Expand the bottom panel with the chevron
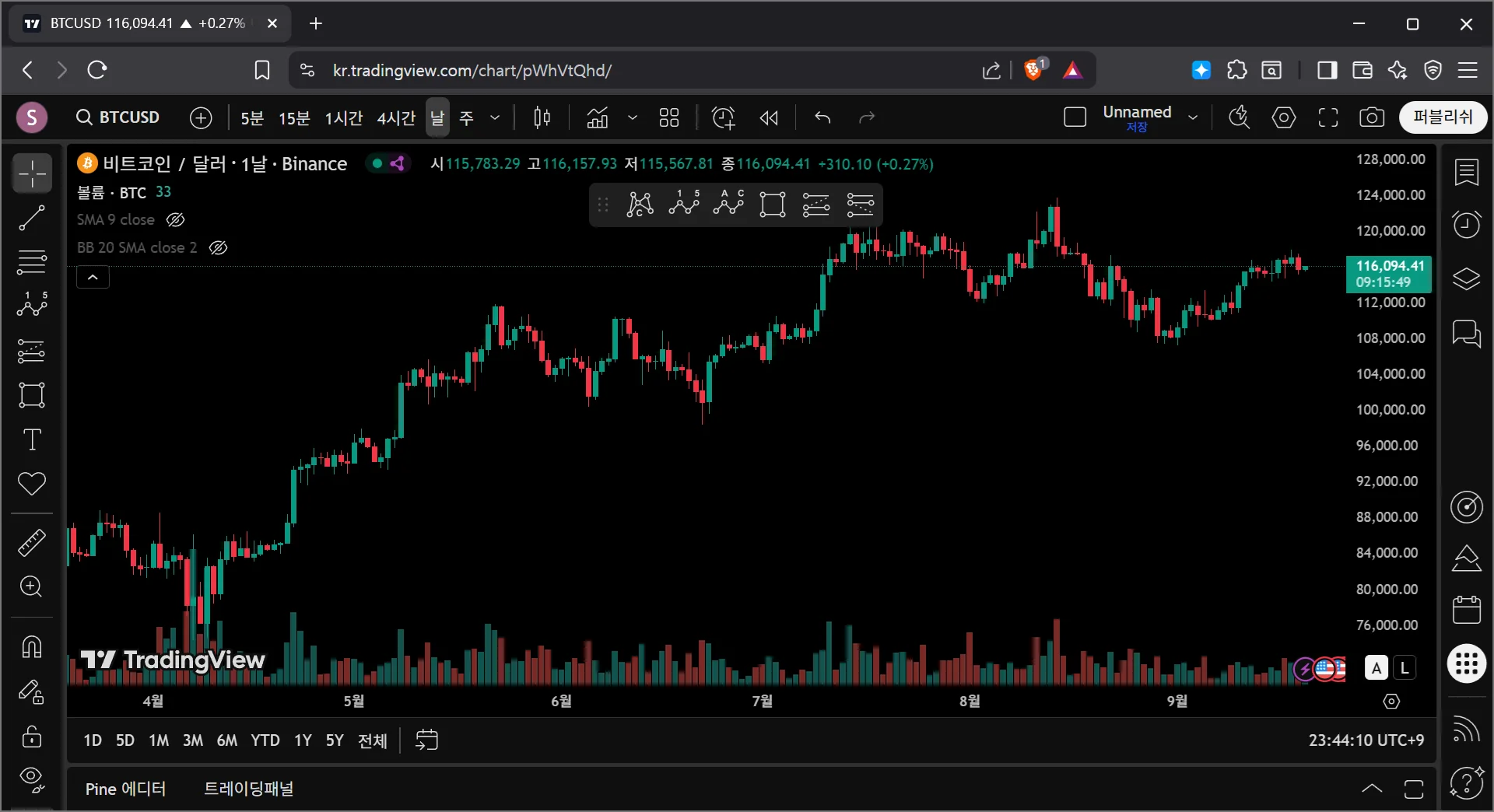The height and width of the screenshot is (812, 1494). pyautogui.click(x=1372, y=789)
